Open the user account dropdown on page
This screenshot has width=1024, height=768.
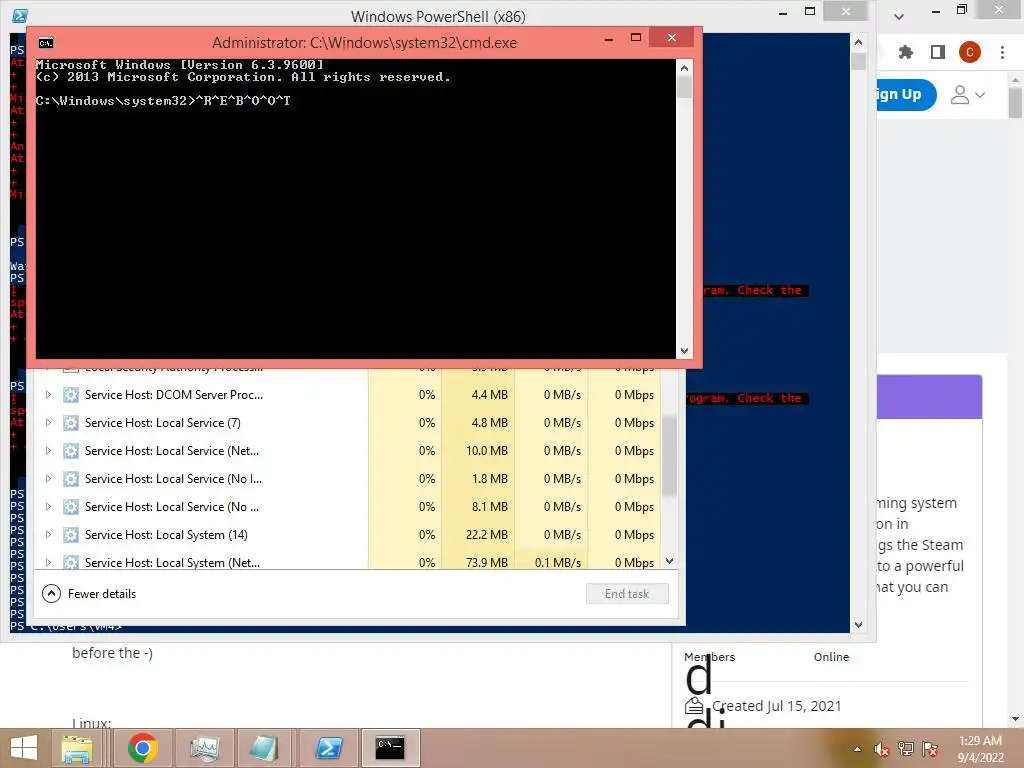(x=967, y=95)
